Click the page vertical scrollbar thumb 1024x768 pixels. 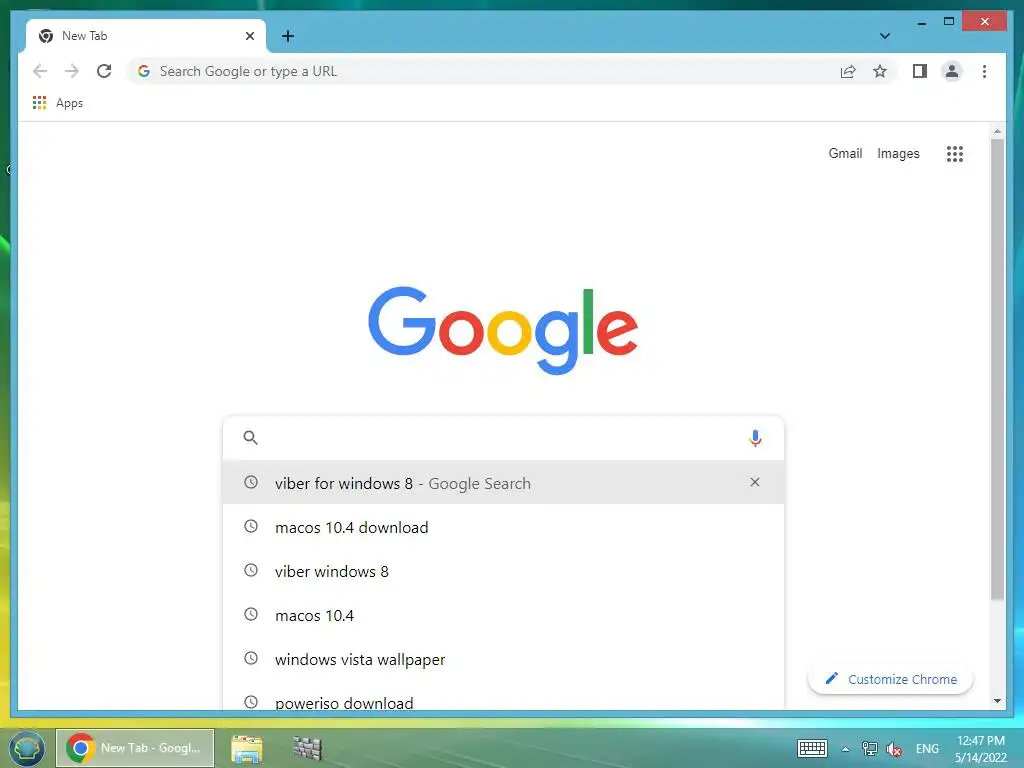coord(997,369)
